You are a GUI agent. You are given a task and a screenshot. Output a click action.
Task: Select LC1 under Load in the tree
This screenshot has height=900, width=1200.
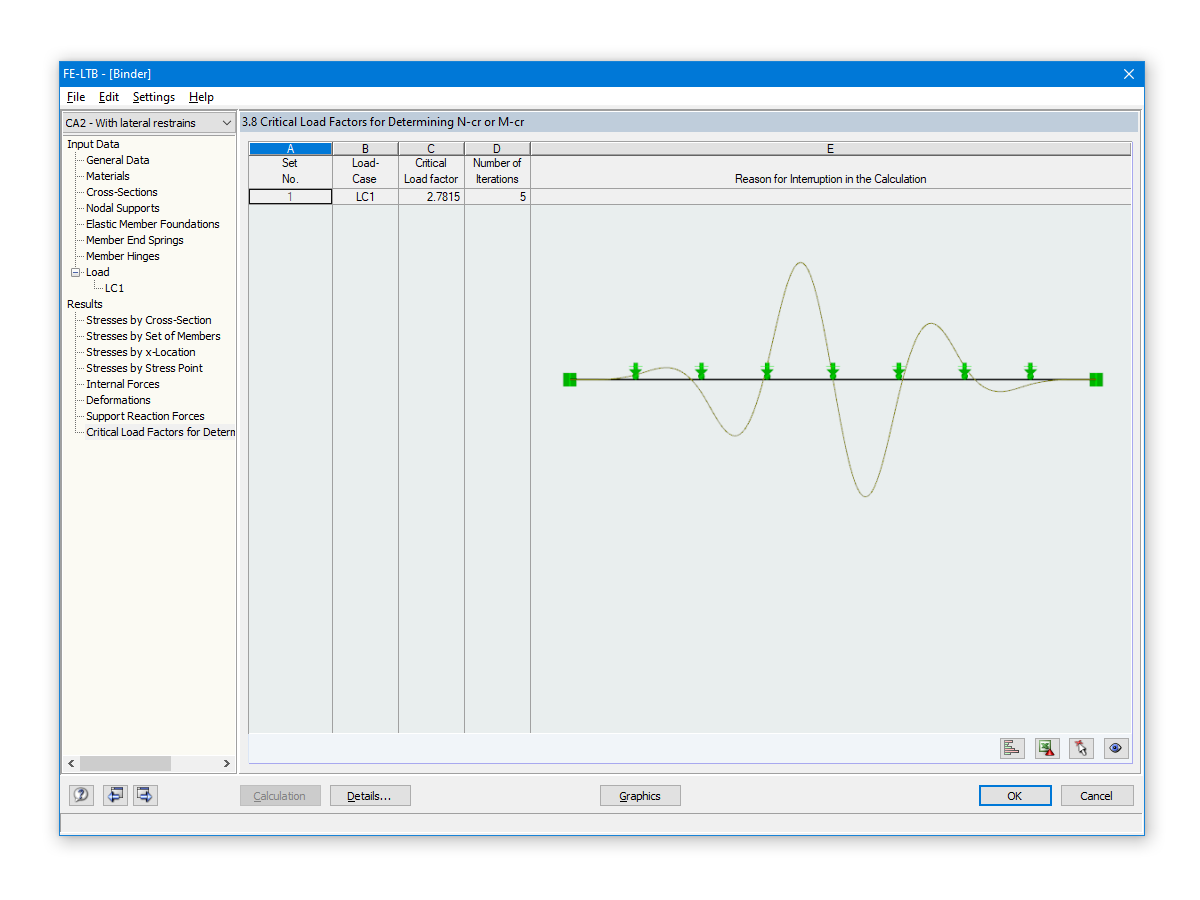(114, 288)
